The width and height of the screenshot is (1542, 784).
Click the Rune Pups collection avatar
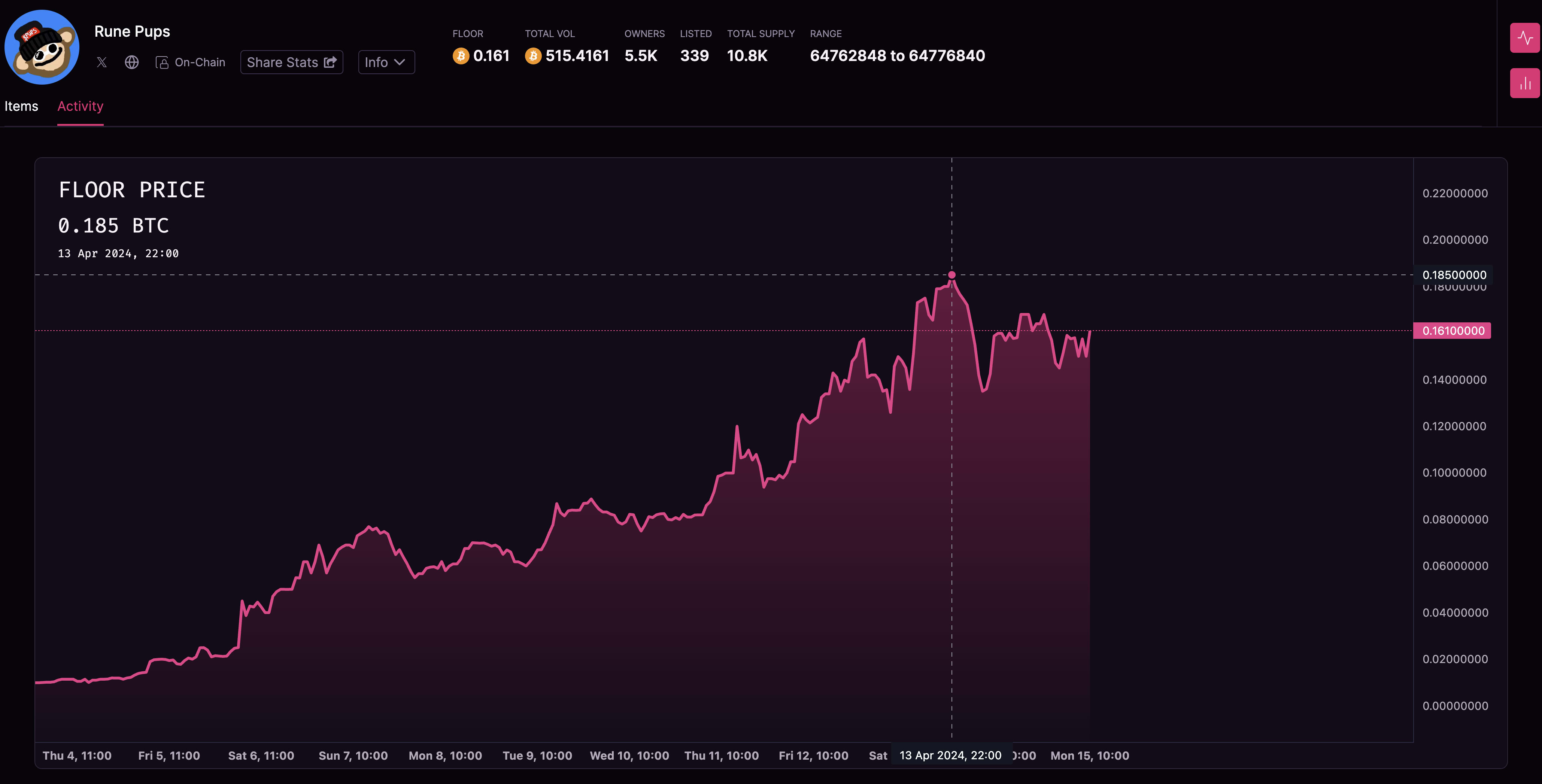click(42, 47)
